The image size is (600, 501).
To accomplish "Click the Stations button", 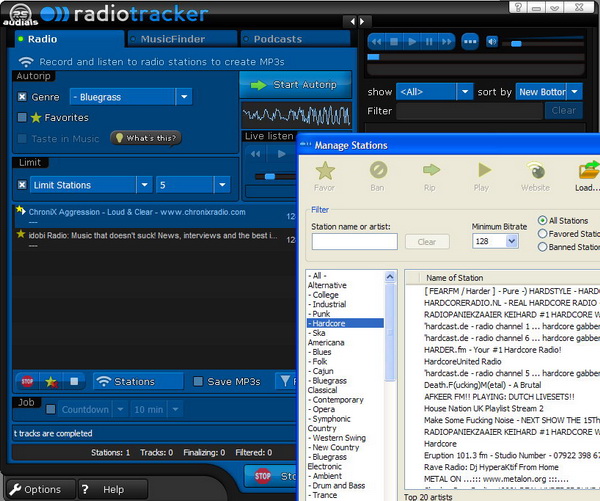I will [x=139, y=381].
